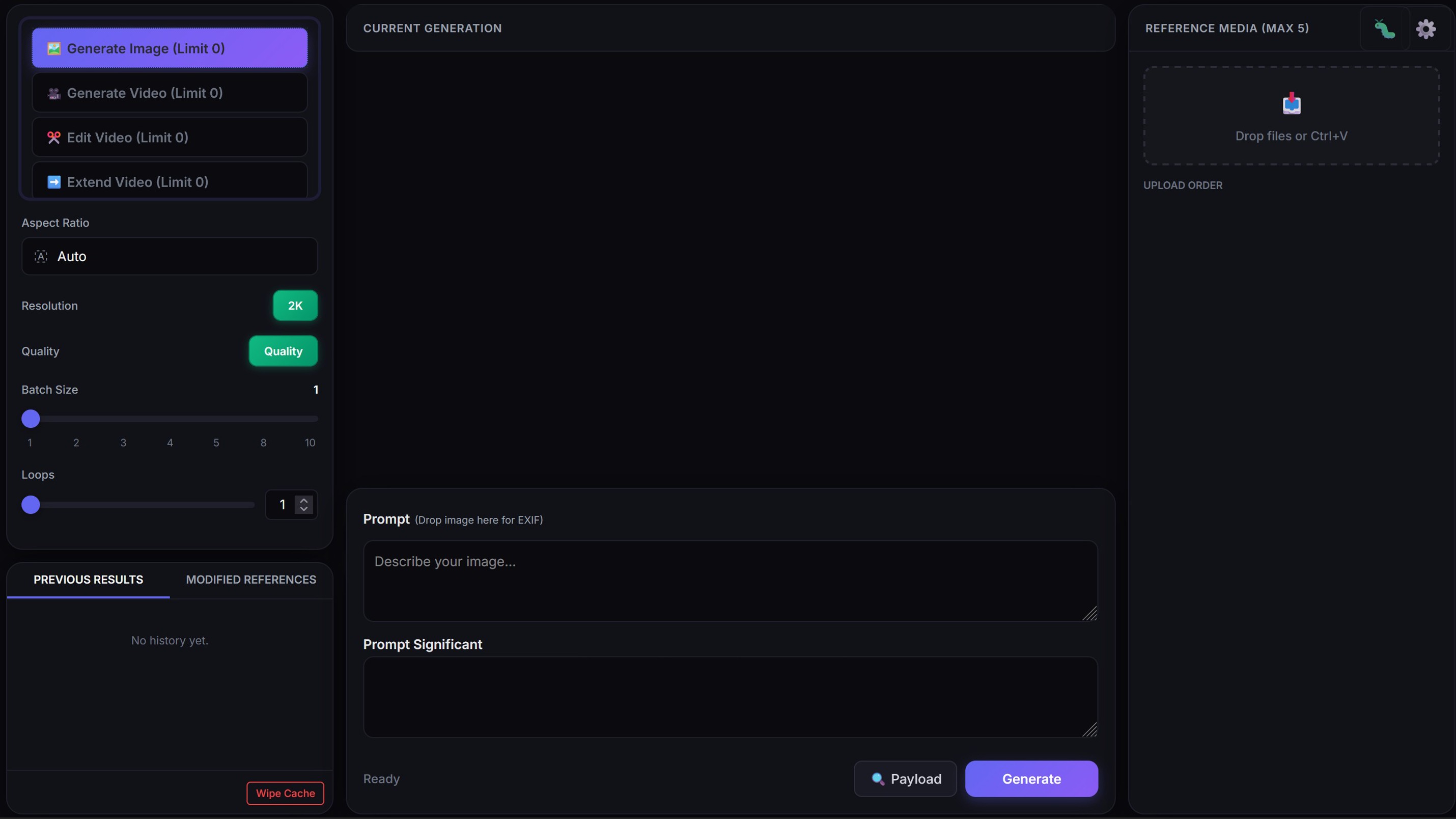
Task: Increase Loops value with the up arrow
Action: pos(304,500)
